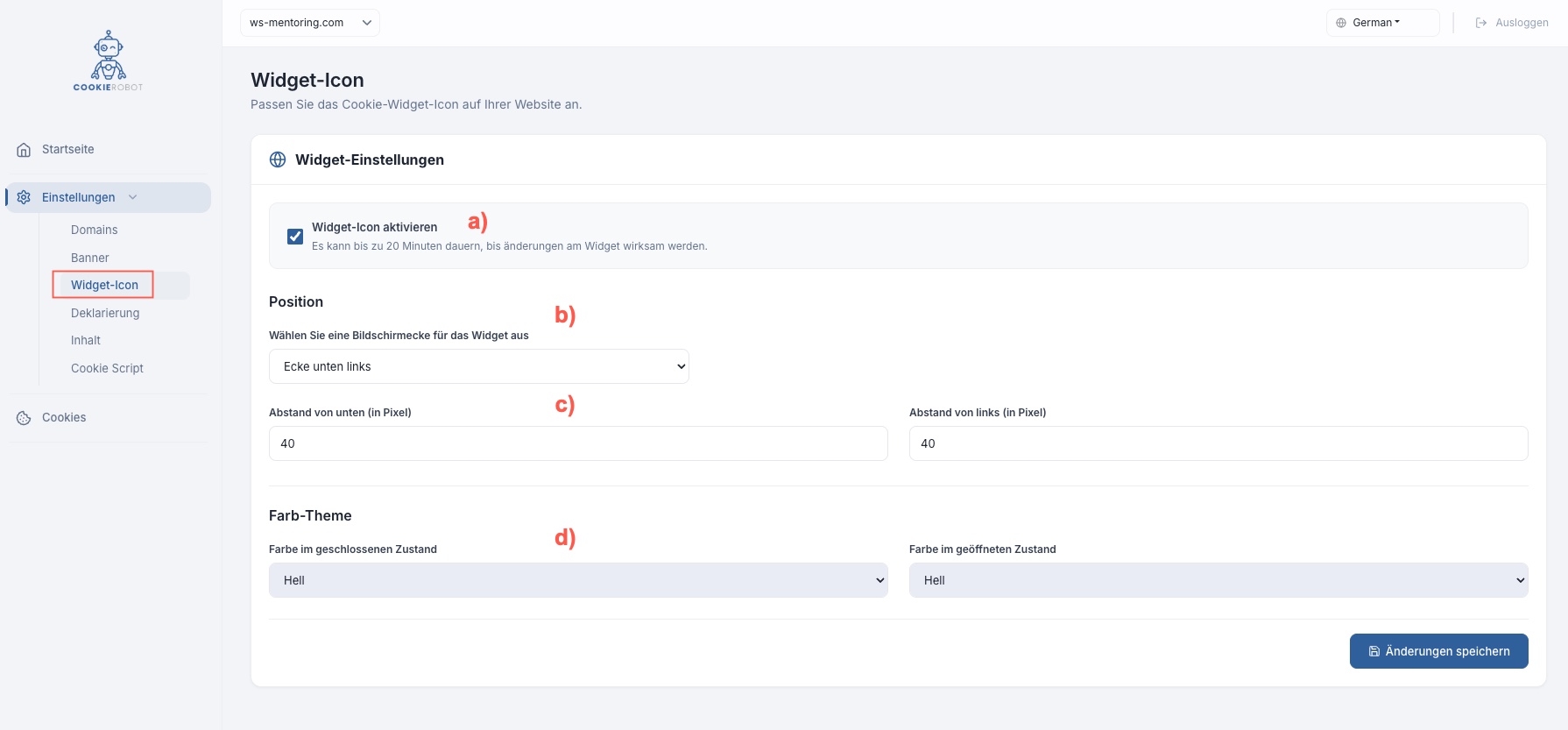Screen dimensions: 1568x730
Task: Click the Ausloggen logout arrow icon
Action: click(1481, 23)
